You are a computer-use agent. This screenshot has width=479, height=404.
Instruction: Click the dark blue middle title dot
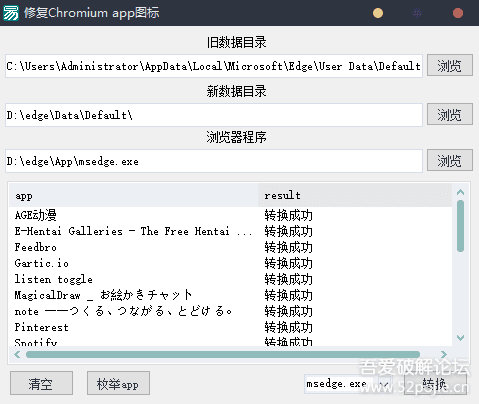click(x=417, y=13)
